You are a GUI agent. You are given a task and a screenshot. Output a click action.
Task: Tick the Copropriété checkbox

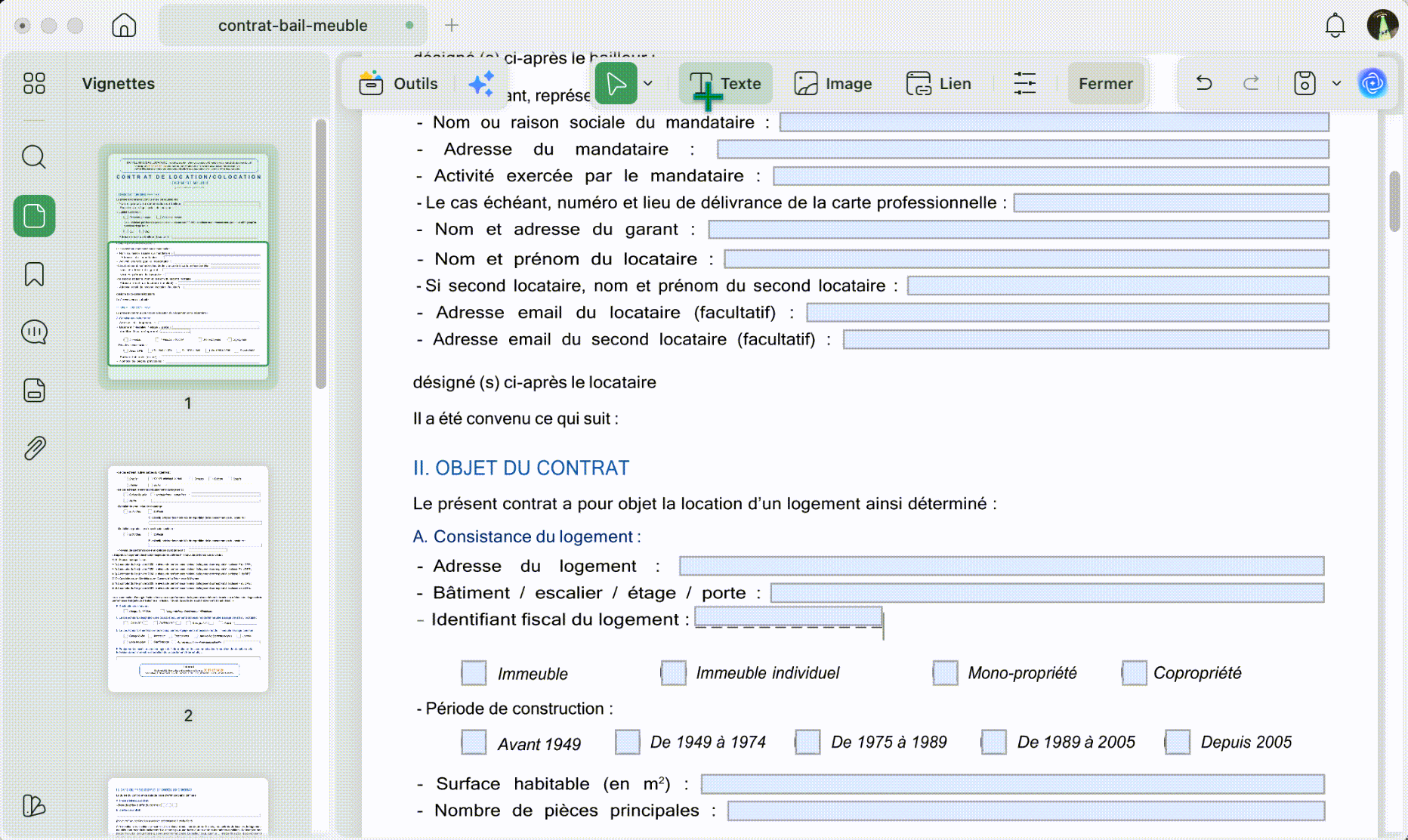(x=1134, y=672)
